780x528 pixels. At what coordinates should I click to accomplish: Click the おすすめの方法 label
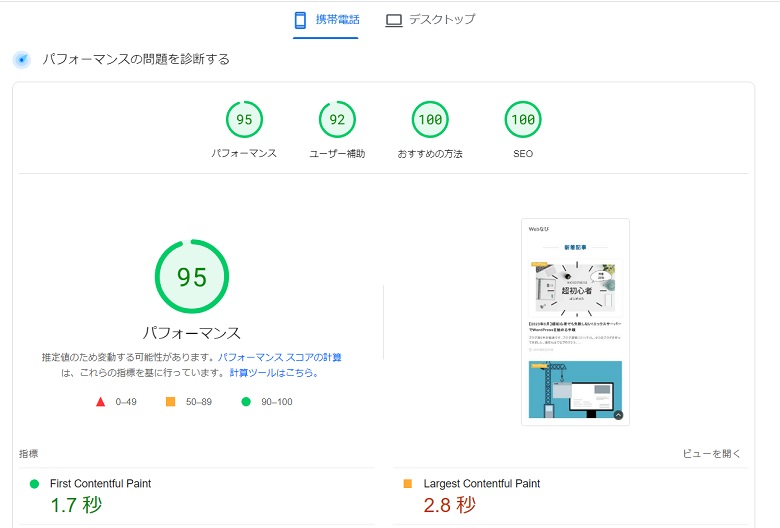pos(430,154)
